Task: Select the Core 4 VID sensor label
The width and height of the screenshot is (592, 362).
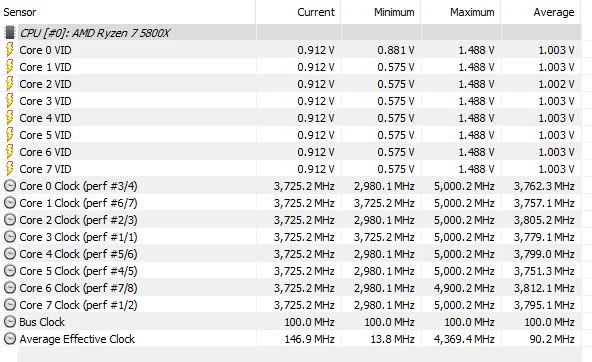Action: point(45,118)
